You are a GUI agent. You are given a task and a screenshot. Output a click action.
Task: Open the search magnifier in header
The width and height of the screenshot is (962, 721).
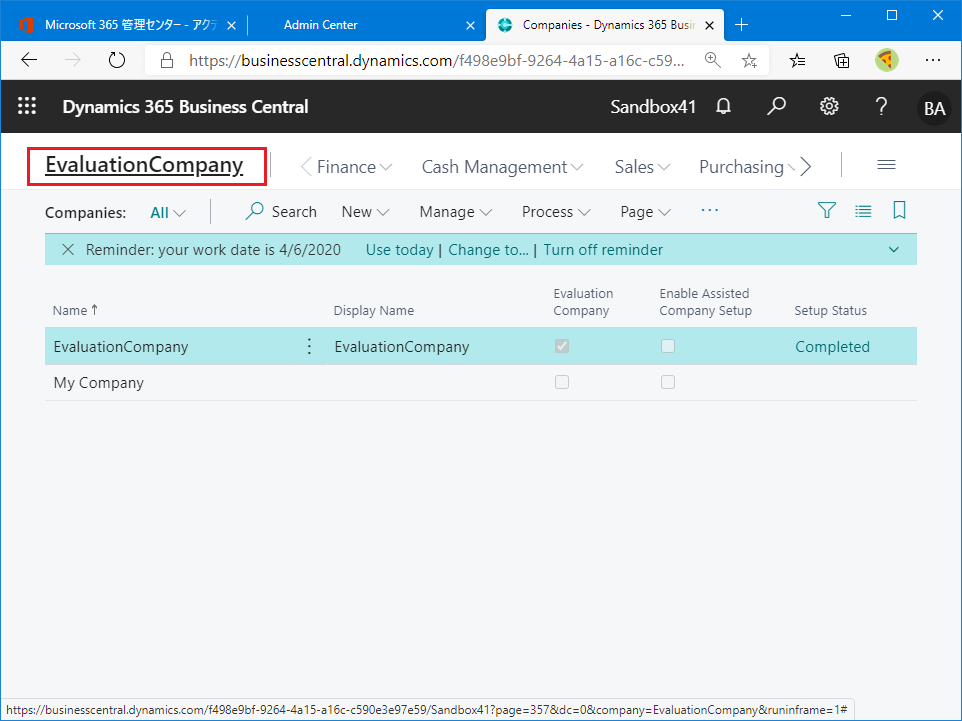[776, 107]
